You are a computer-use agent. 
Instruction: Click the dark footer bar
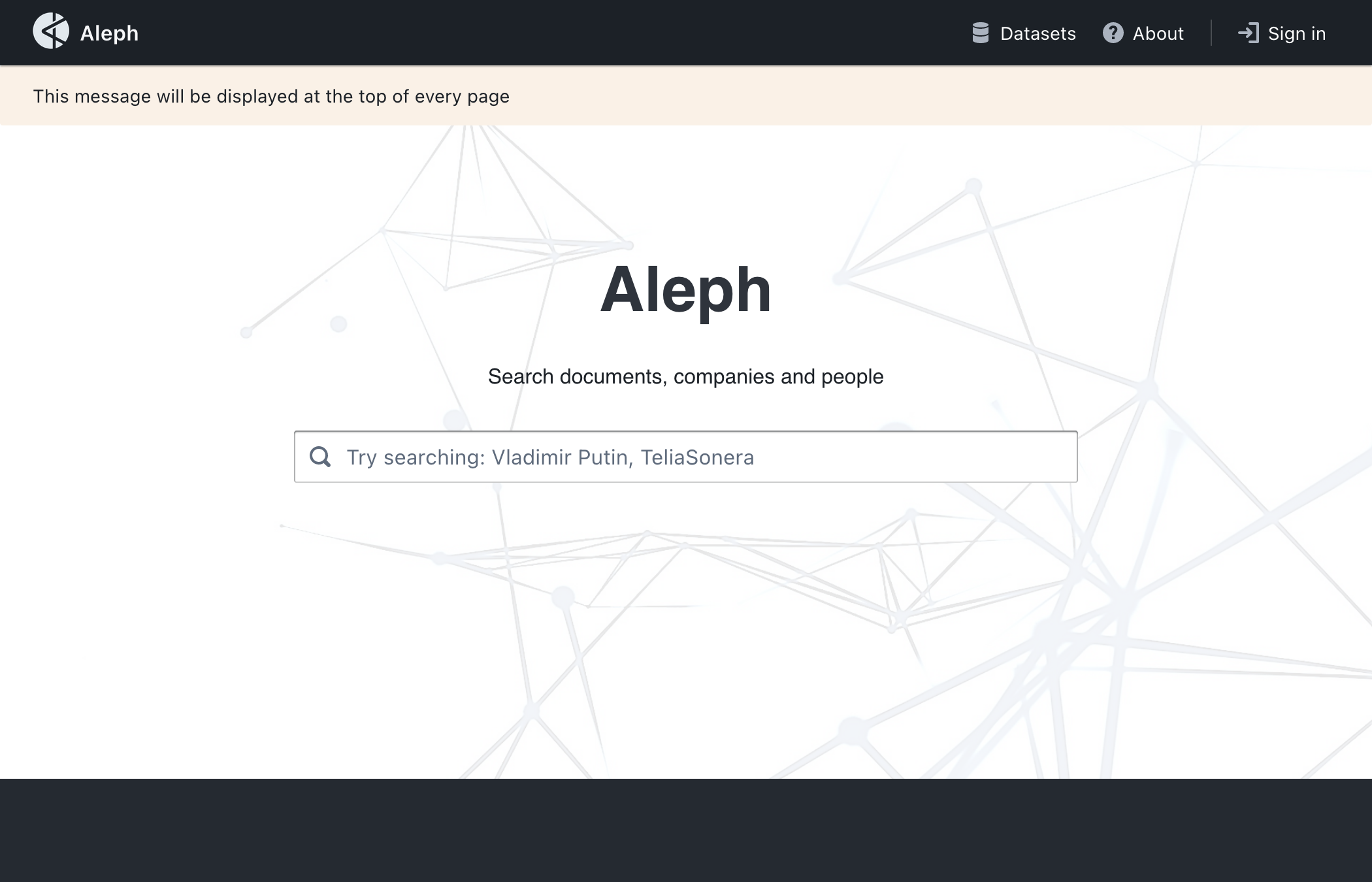pyautogui.click(x=686, y=830)
